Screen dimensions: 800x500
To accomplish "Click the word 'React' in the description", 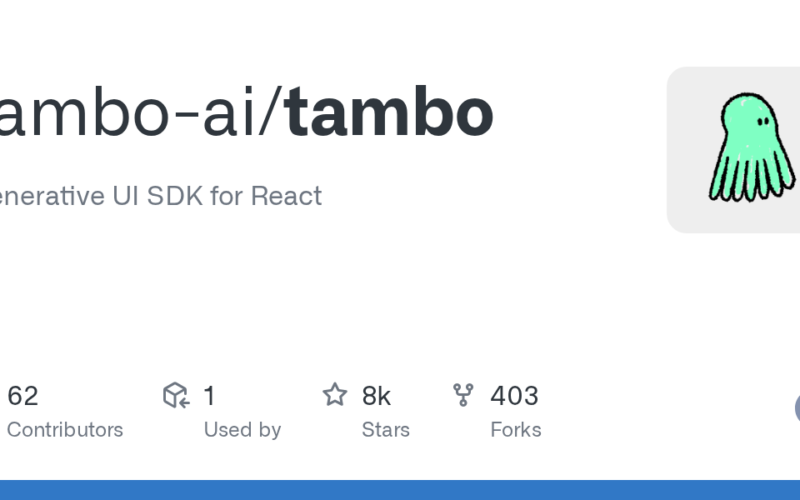I will (x=286, y=196).
